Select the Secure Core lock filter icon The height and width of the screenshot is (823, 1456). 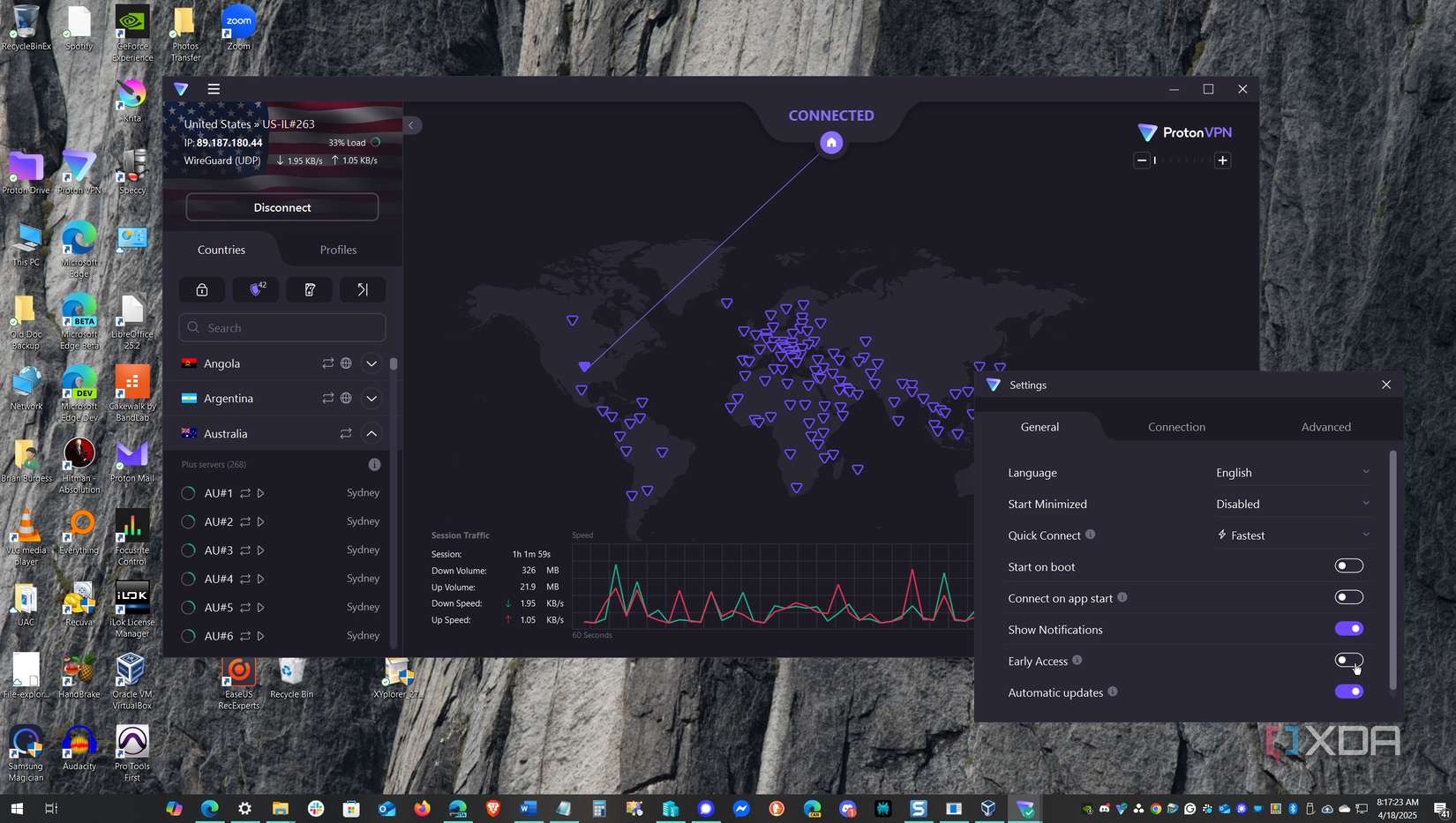(201, 289)
